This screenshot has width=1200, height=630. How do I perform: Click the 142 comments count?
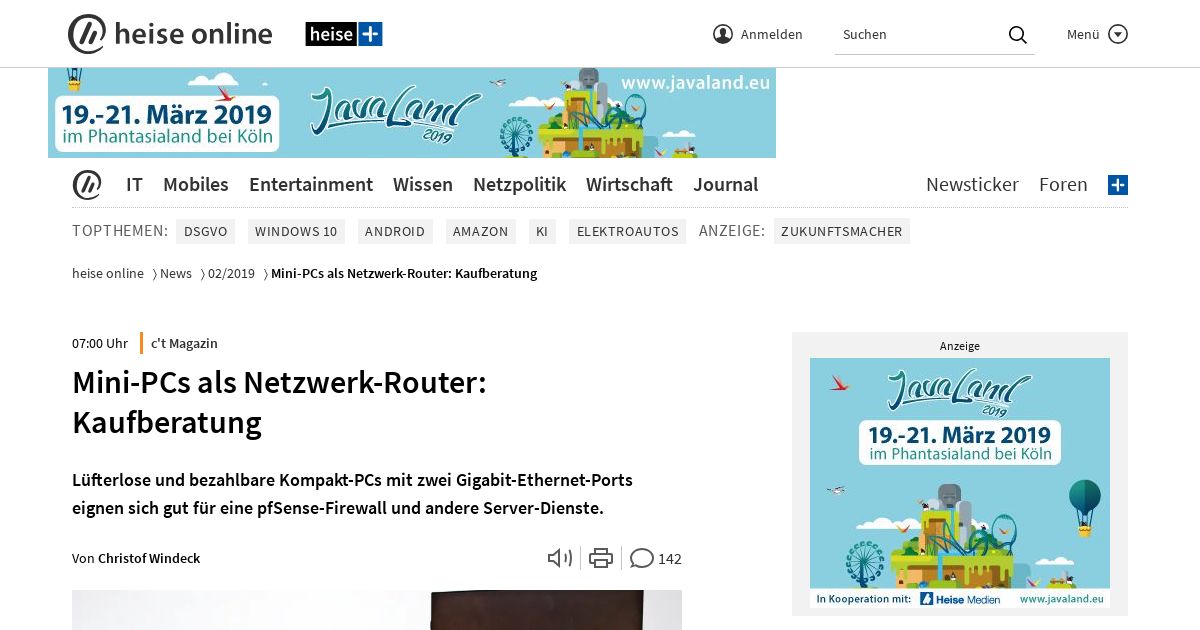point(670,558)
